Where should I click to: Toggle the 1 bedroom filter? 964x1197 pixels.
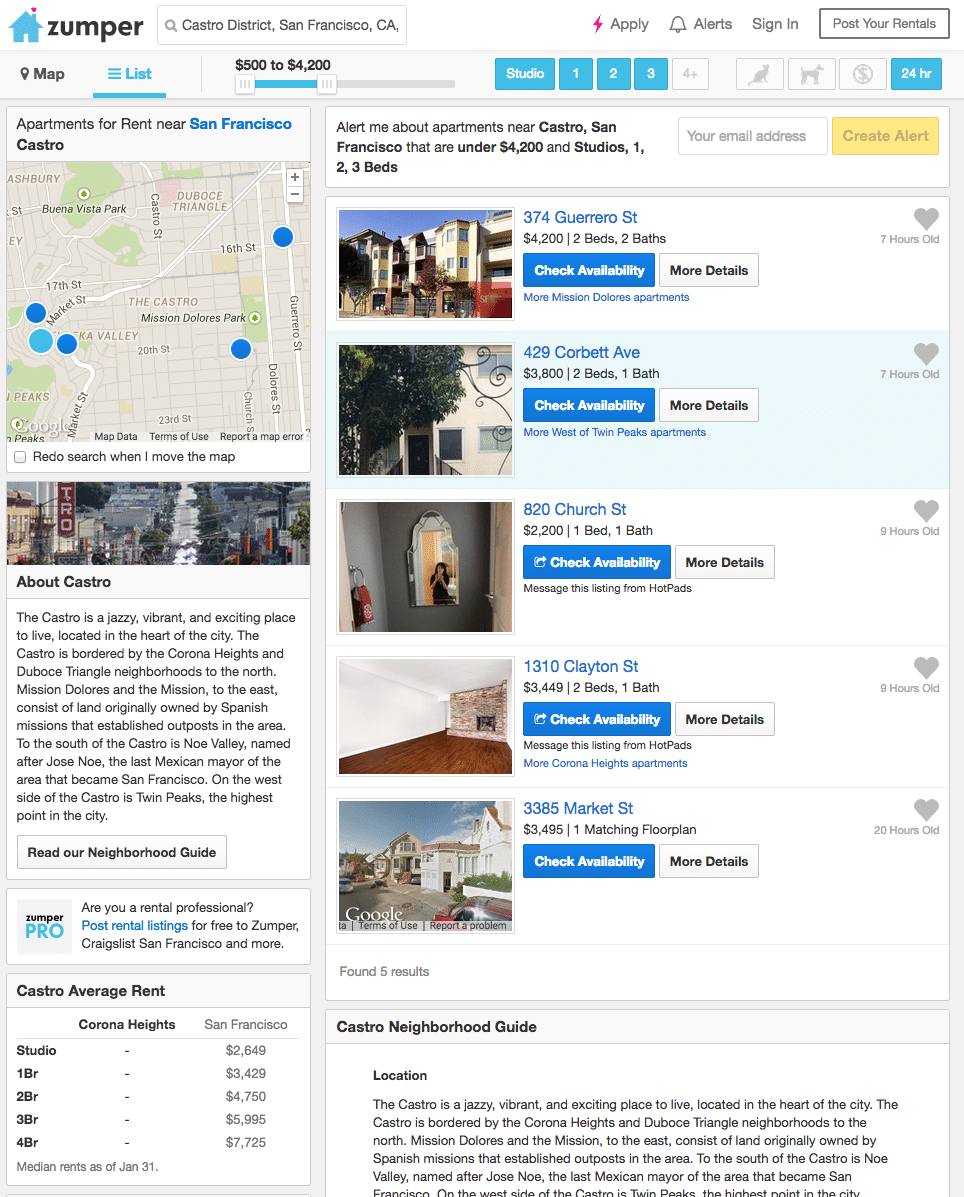click(575, 74)
